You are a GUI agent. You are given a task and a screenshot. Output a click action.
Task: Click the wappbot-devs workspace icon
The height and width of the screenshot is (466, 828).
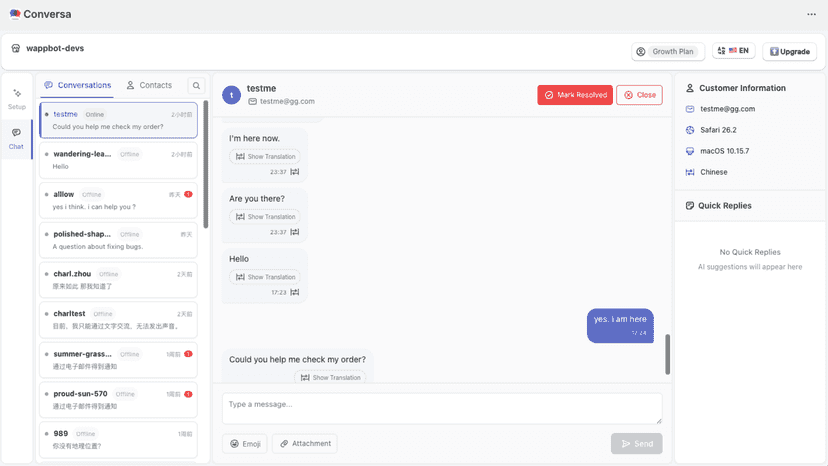click(x=16, y=48)
